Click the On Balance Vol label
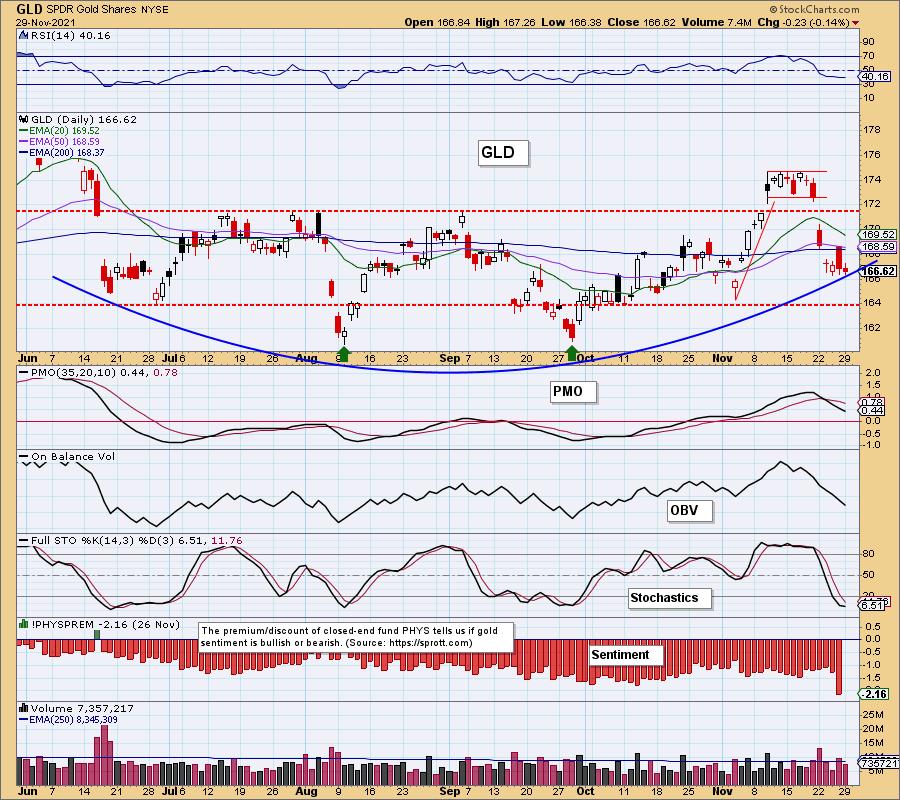 pos(73,457)
